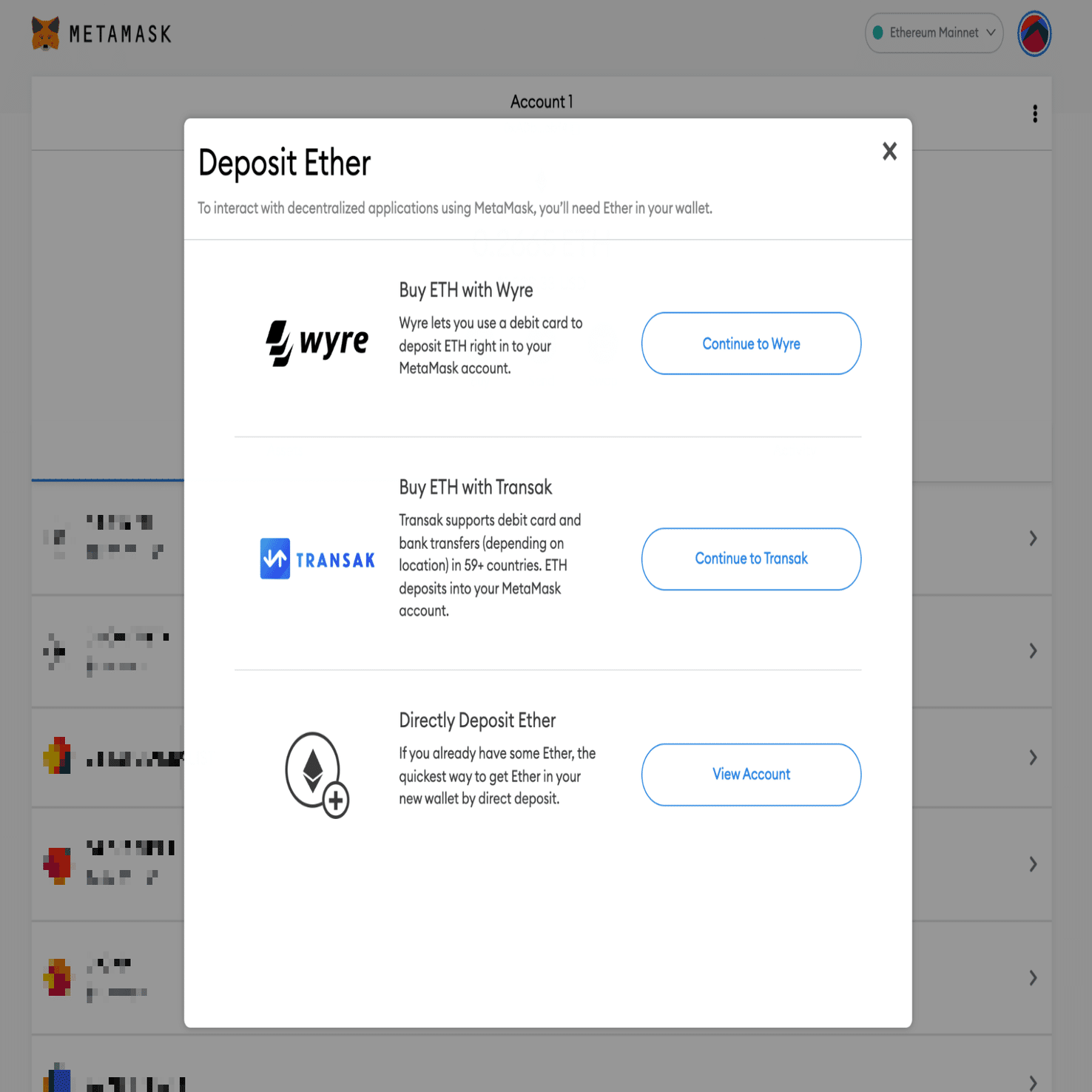Click the Deposit Ether heading
1092x1092 pixels.
284,163
